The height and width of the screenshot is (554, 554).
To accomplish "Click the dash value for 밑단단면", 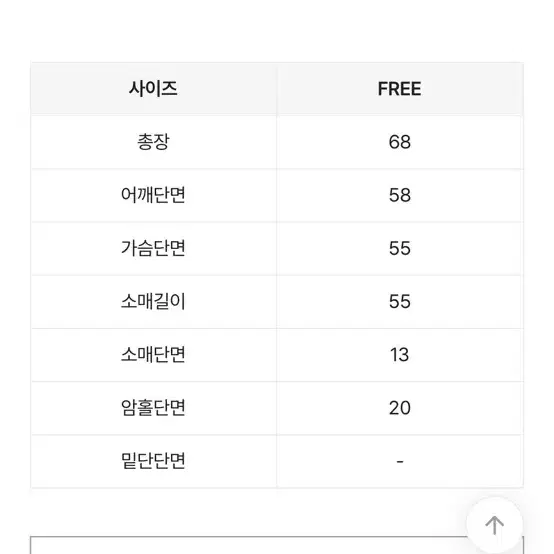I will (x=400, y=461).
